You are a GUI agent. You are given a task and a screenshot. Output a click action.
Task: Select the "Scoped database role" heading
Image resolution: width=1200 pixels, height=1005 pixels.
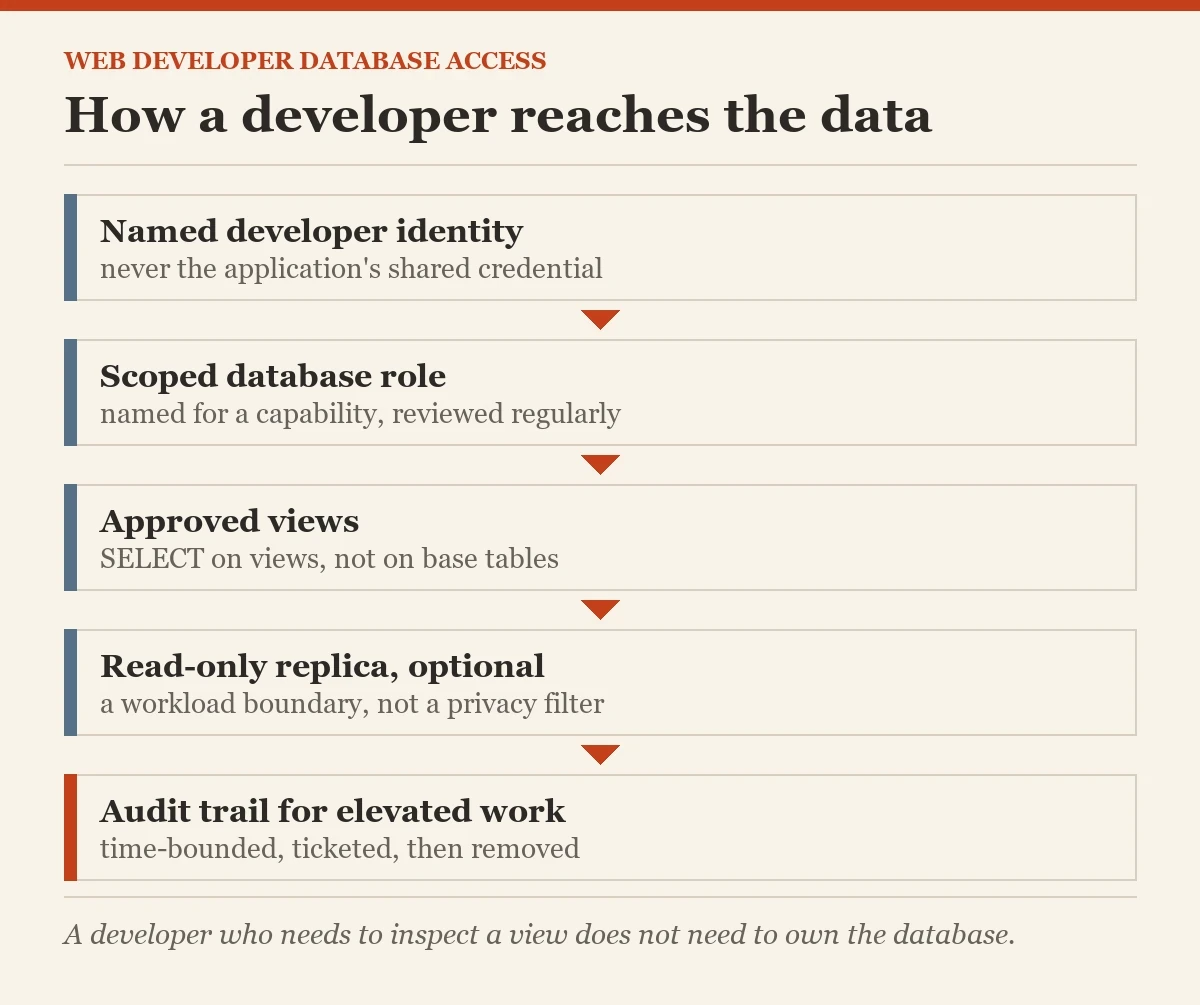coord(273,376)
